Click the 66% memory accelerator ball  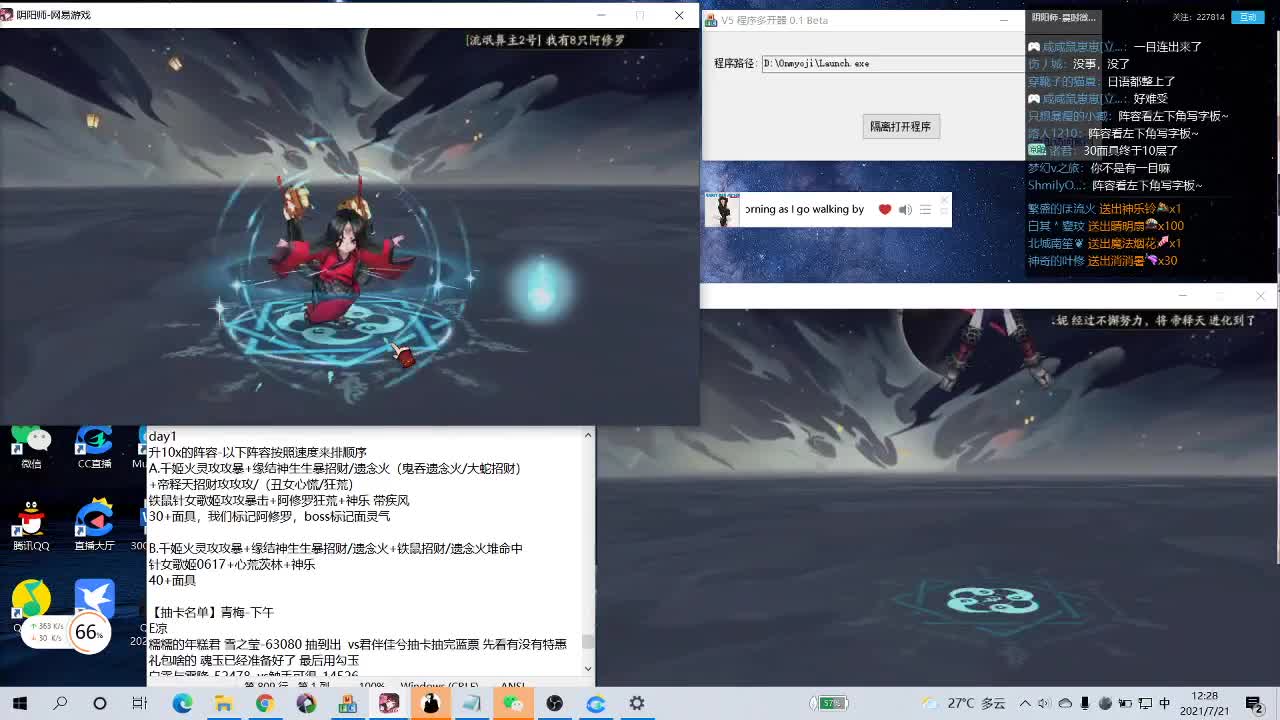click(x=89, y=632)
